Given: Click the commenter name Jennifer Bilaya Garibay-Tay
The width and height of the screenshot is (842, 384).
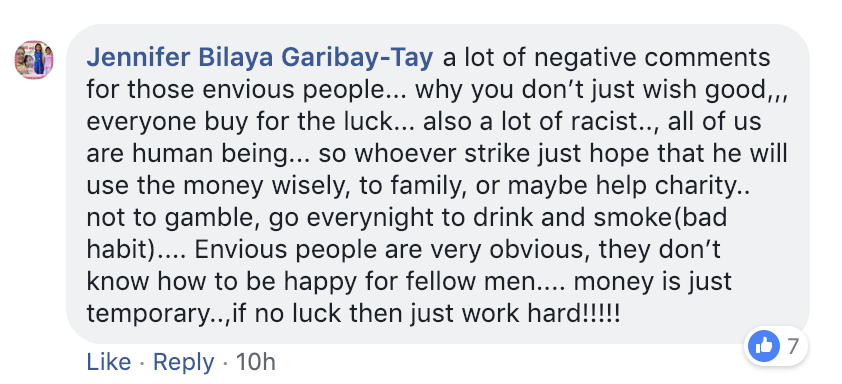Looking at the screenshot, I should coord(260,58).
